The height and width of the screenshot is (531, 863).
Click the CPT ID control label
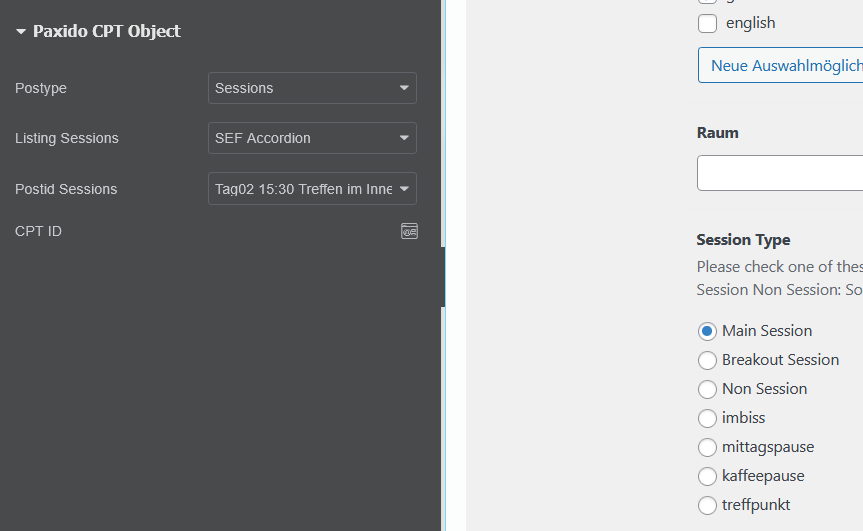pos(38,231)
